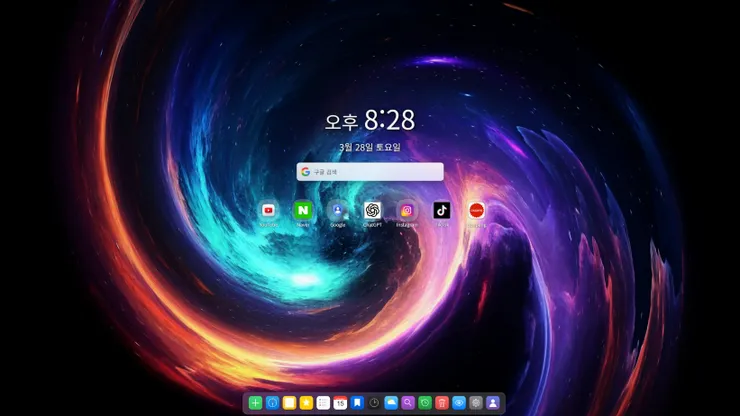Open the yellow notes icon in dock
Image resolution: width=740 pixels, height=416 pixels.
289,403
